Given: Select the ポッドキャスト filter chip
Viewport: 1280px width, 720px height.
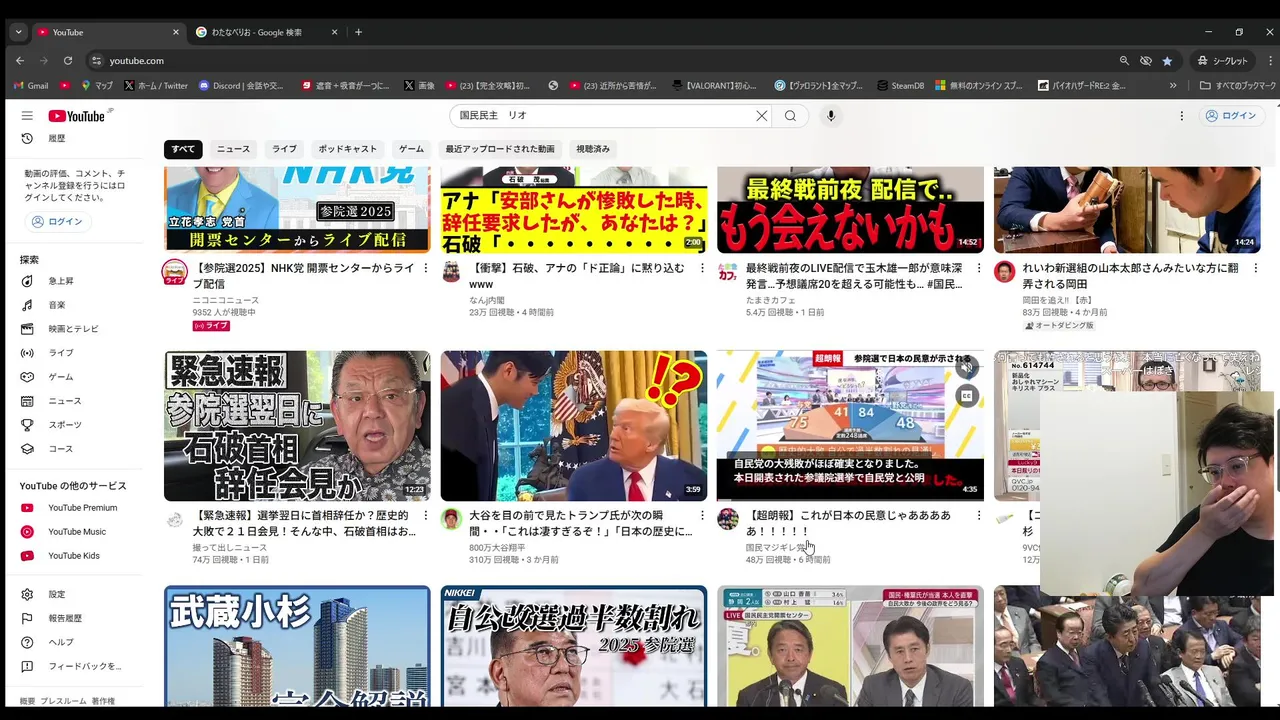Looking at the screenshot, I should (348, 149).
